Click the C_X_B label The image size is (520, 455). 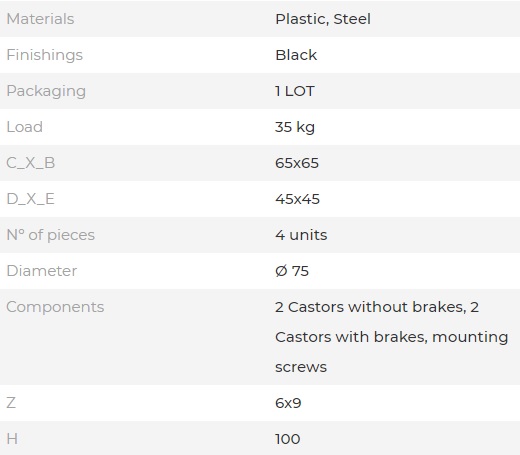point(31,163)
